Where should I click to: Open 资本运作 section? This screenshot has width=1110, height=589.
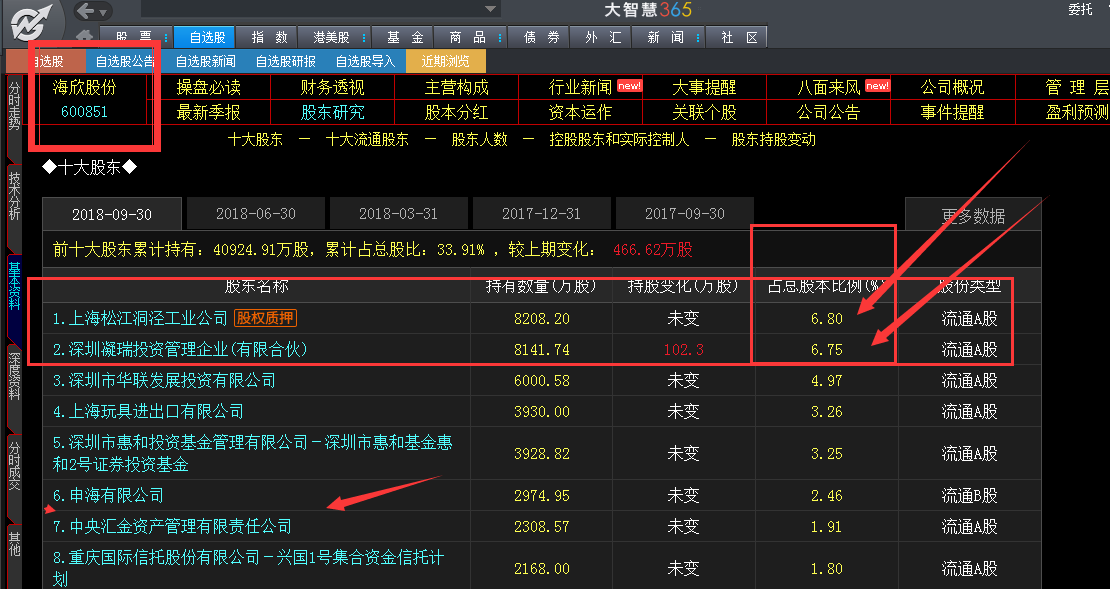click(580, 112)
